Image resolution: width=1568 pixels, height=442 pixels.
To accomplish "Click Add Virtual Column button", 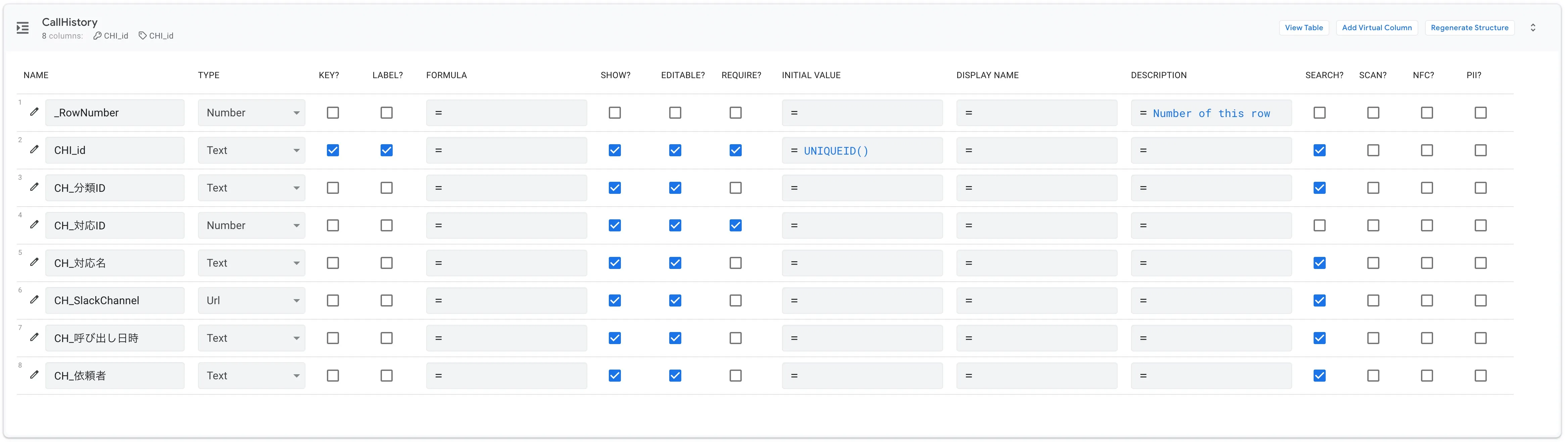I will point(1376,28).
